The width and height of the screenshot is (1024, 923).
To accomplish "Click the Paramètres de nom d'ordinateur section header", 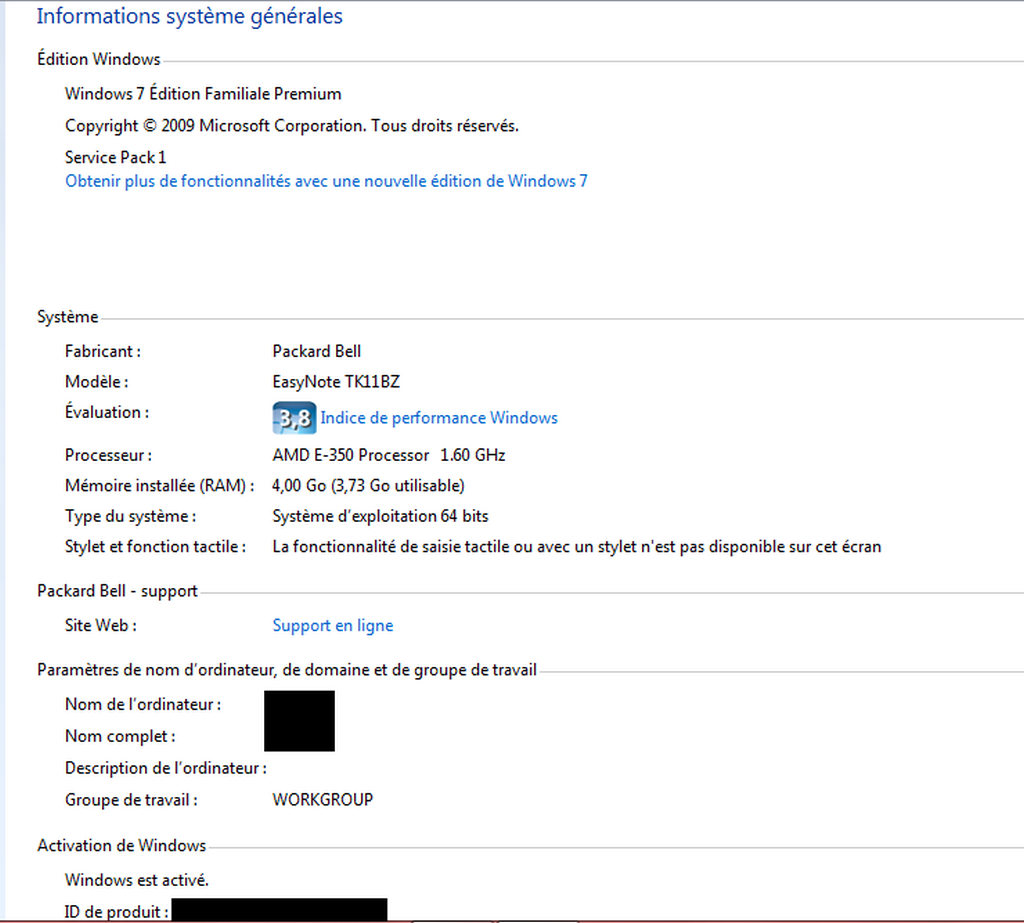I will pyautogui.click(x=287, y=670).
